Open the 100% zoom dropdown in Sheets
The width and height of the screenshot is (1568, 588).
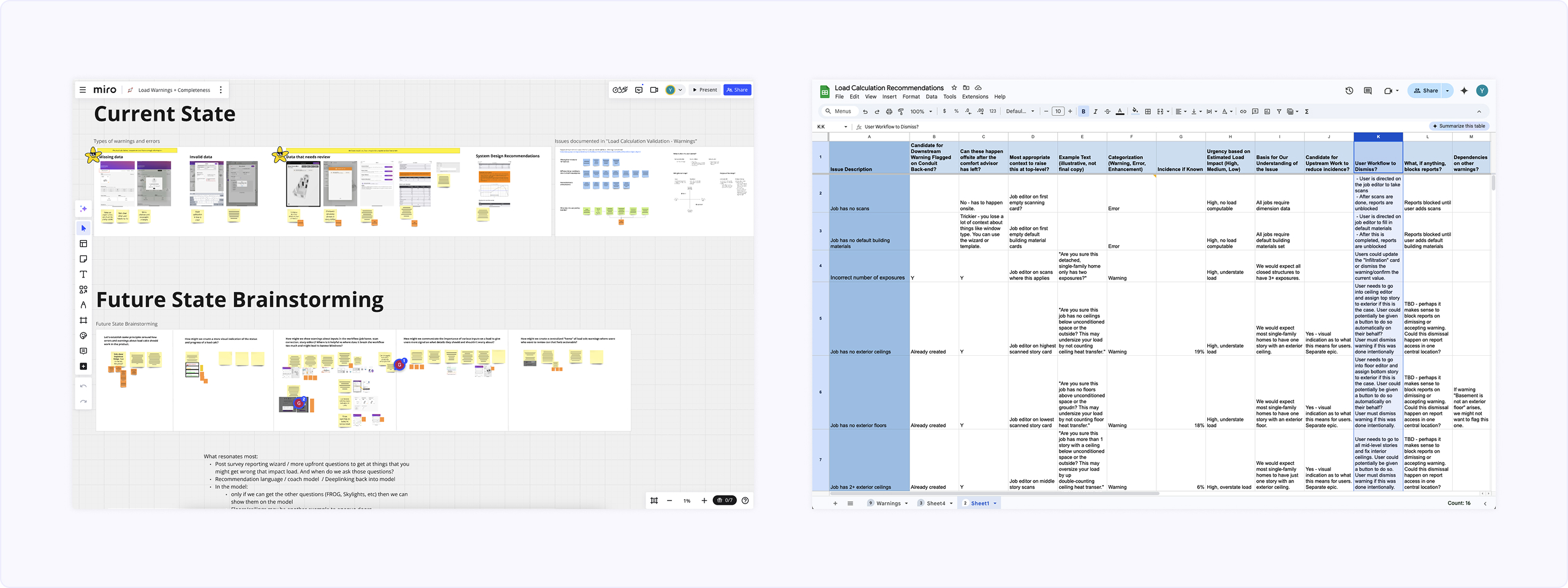(921, 111)
